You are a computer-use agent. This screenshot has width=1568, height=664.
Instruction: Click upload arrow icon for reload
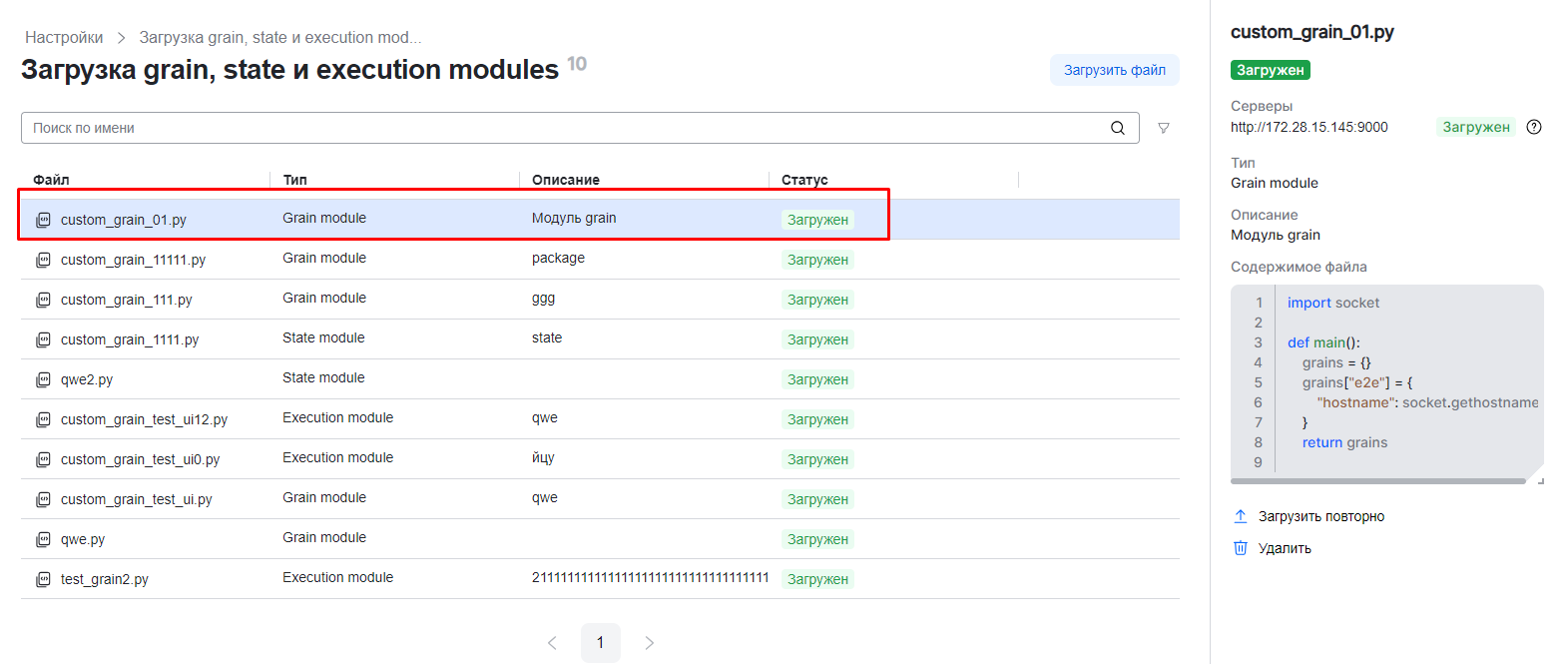1241,516
